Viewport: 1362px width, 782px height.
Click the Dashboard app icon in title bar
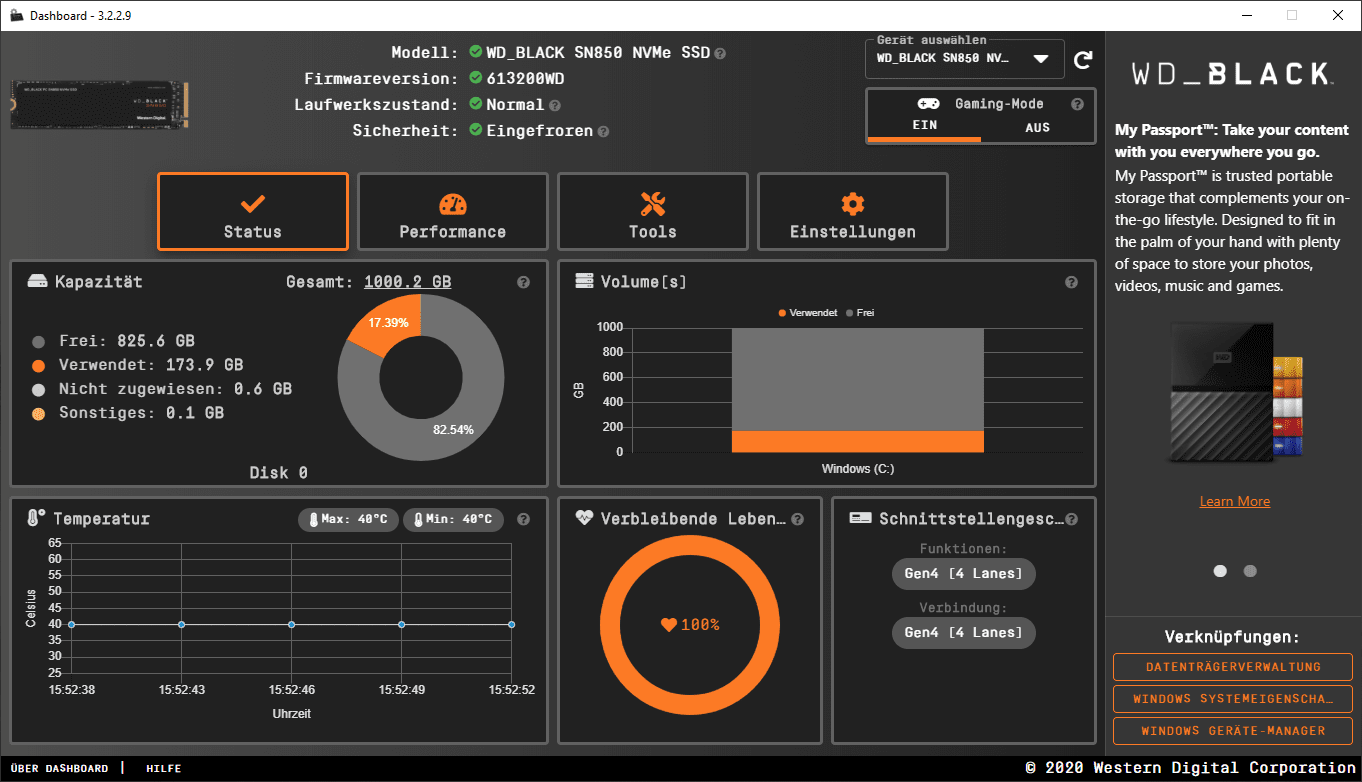[16, 16]
